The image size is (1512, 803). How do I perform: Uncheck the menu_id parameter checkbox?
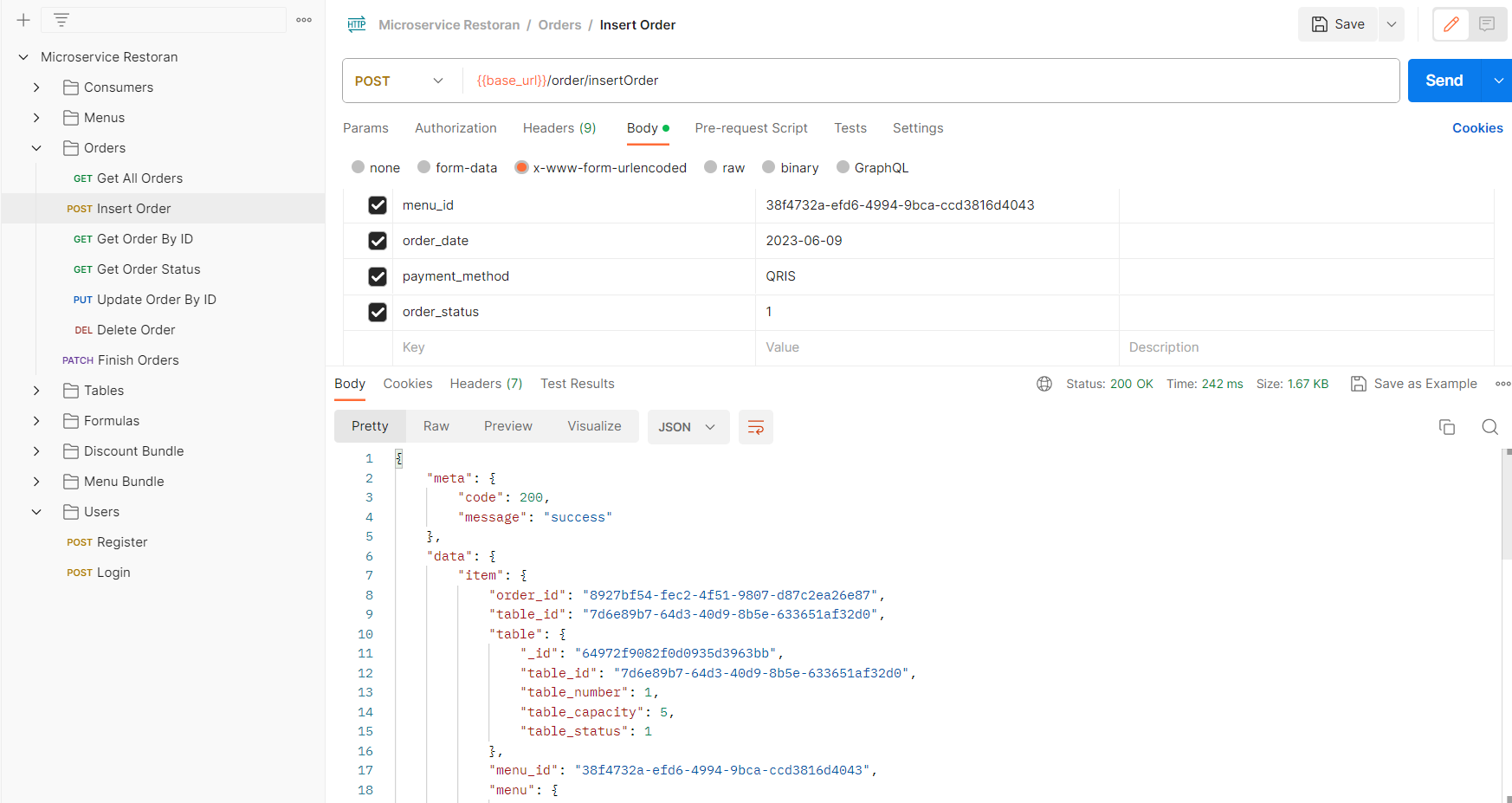coord(378,205)
